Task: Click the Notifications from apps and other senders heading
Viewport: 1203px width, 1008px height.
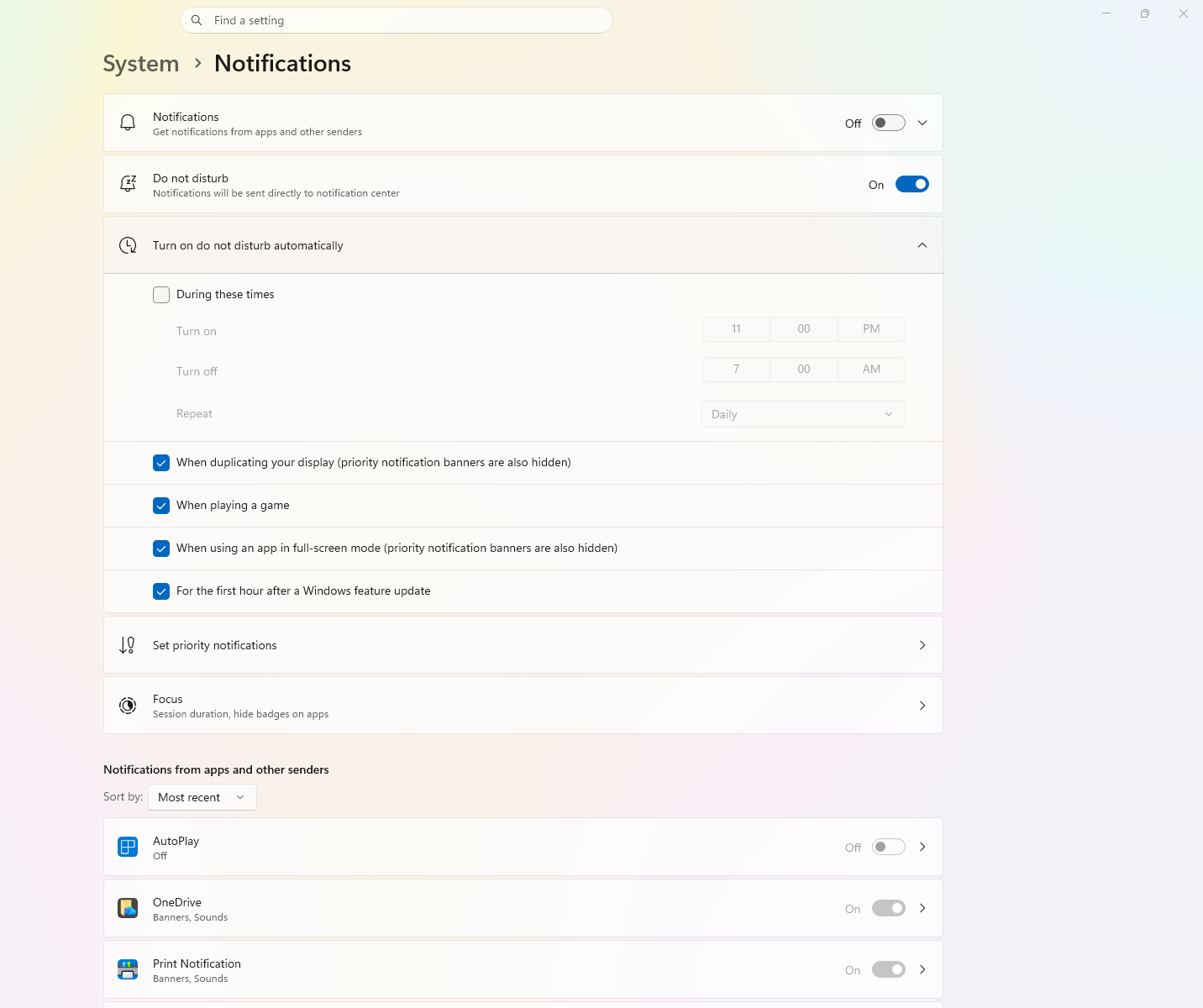Action: (216, 769)
